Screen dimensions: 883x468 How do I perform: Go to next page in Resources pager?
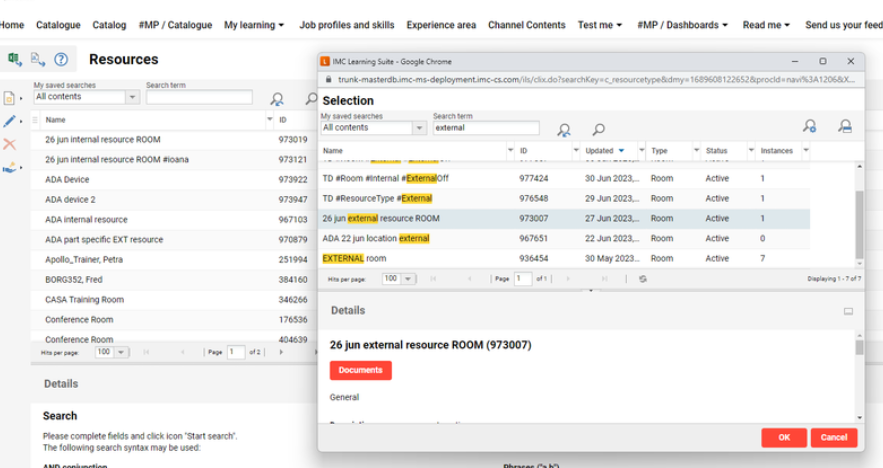281,352
